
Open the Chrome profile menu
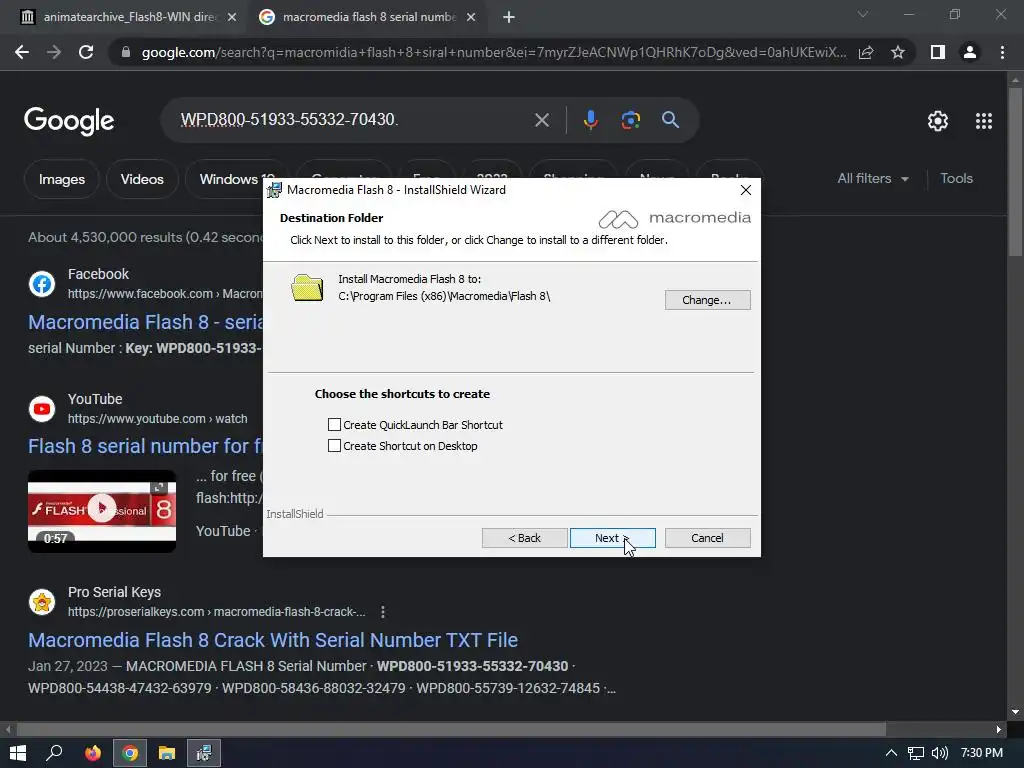click(970, 52)
